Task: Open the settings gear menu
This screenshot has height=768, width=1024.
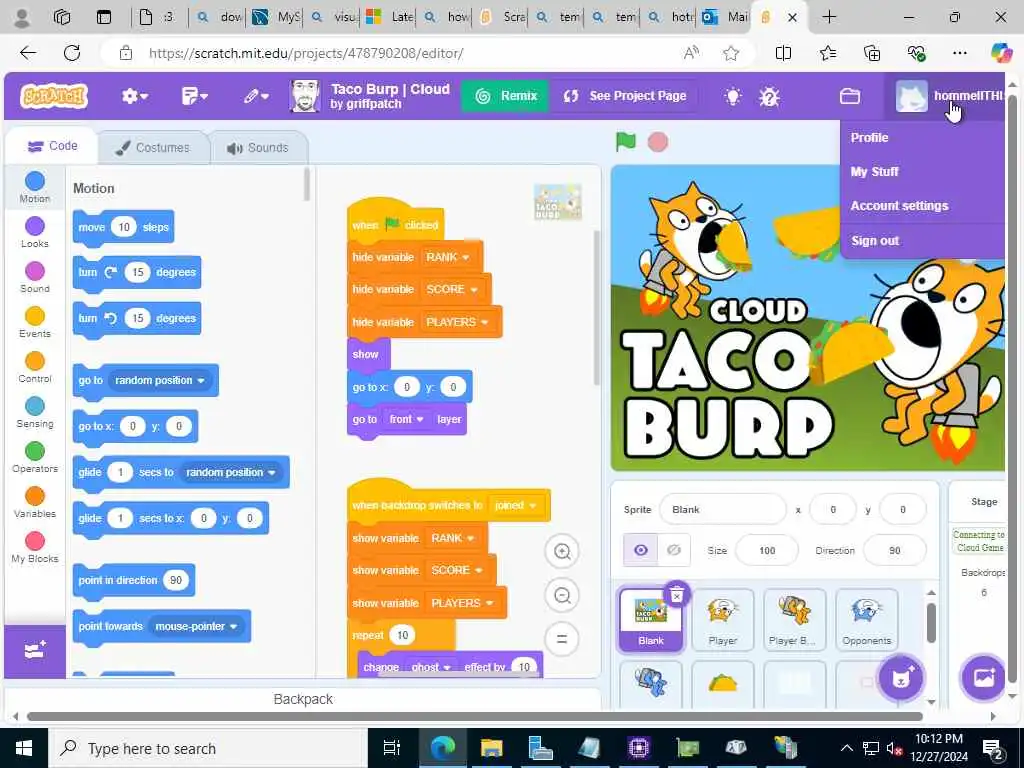Action: click(135, 97)
